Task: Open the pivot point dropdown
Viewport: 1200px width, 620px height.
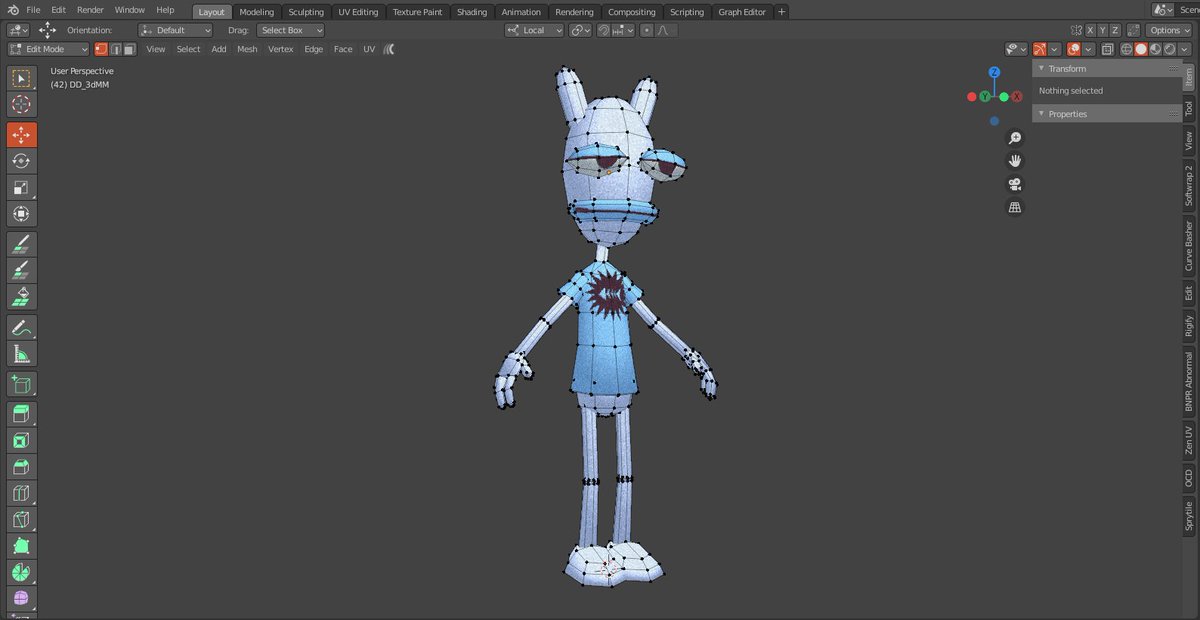Action: [x=581, y=30]
